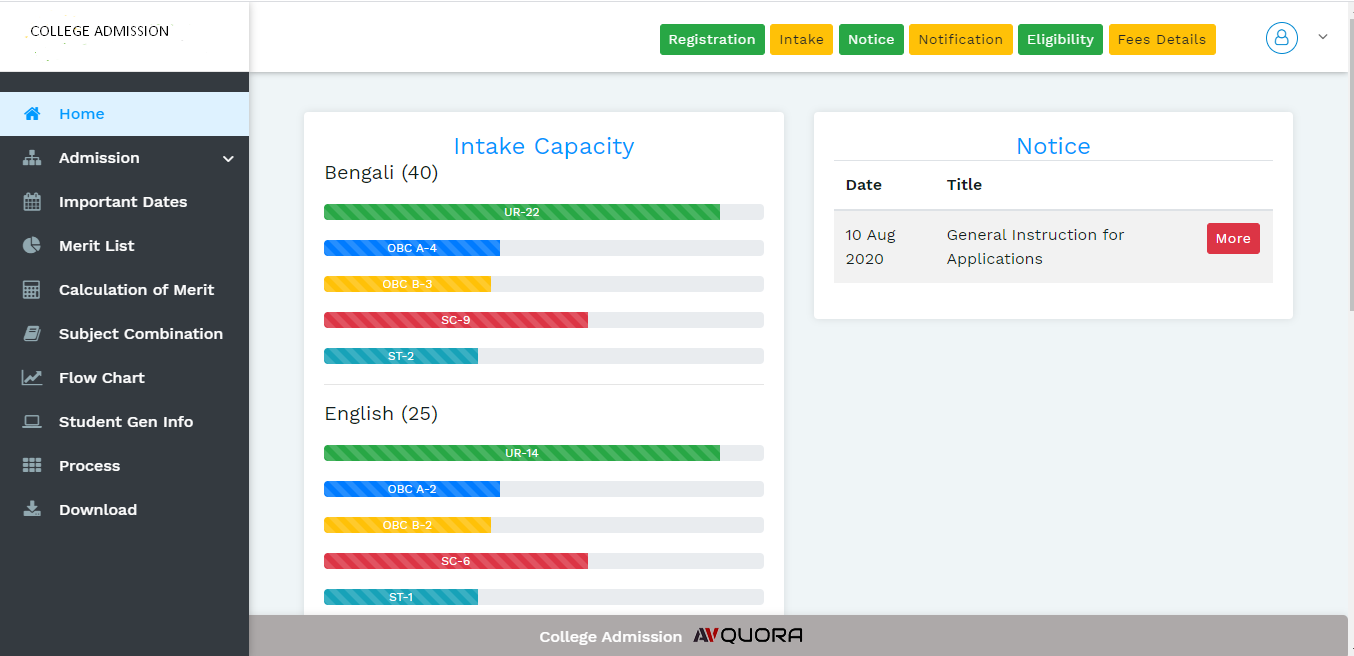Click the Flow Chart line graph icon
Screen dimensions: 1354x656
pyautogui.click(x=32, y=378)
